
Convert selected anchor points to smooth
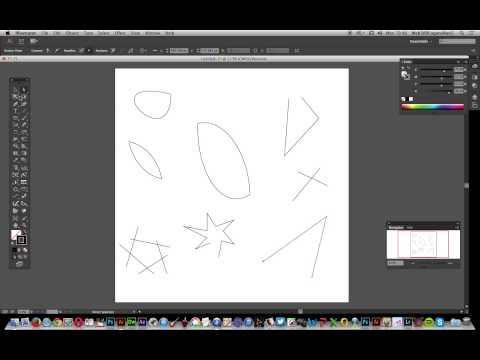[57, 51]
